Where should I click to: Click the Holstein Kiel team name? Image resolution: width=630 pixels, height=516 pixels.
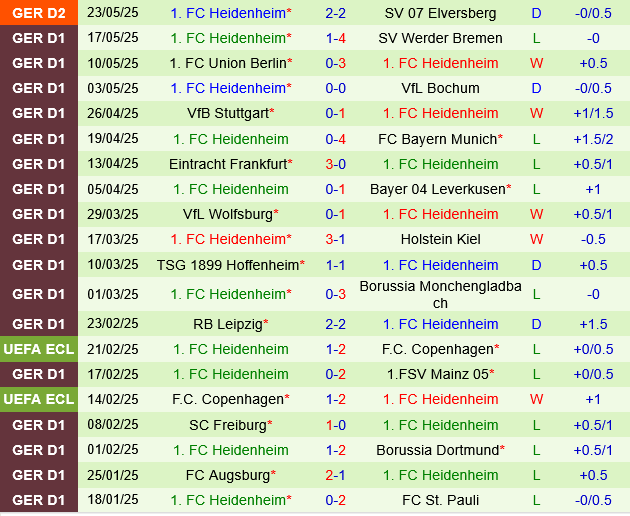point(440,239)
